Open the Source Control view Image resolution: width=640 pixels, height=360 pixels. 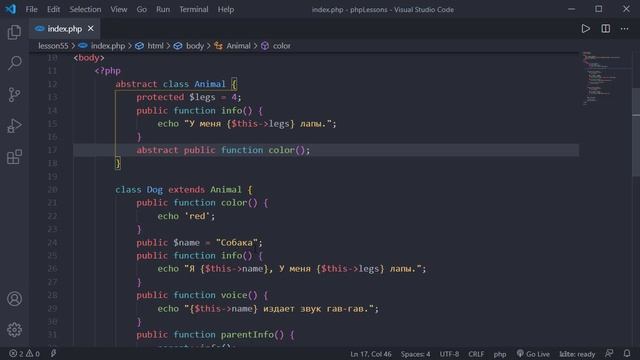(x=14, y=94)
